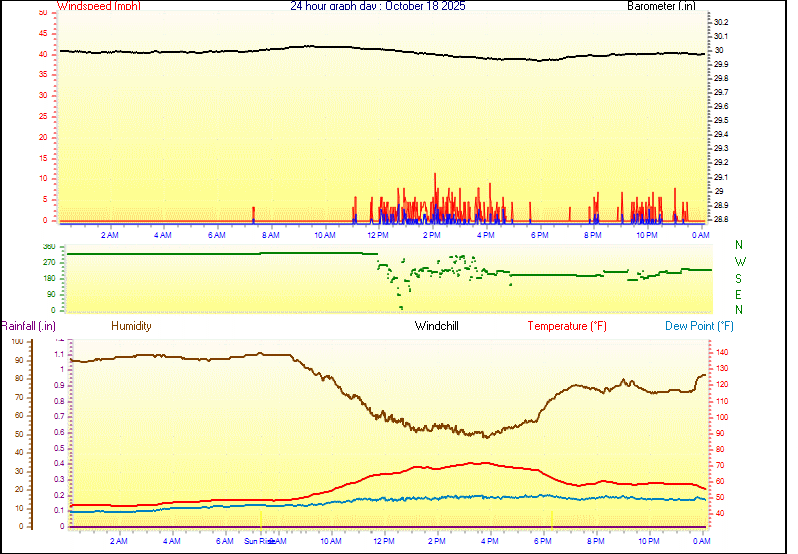Click the 24 hour graph date title
Viewport: 798px width, 554px height.
tap(377, 6)
